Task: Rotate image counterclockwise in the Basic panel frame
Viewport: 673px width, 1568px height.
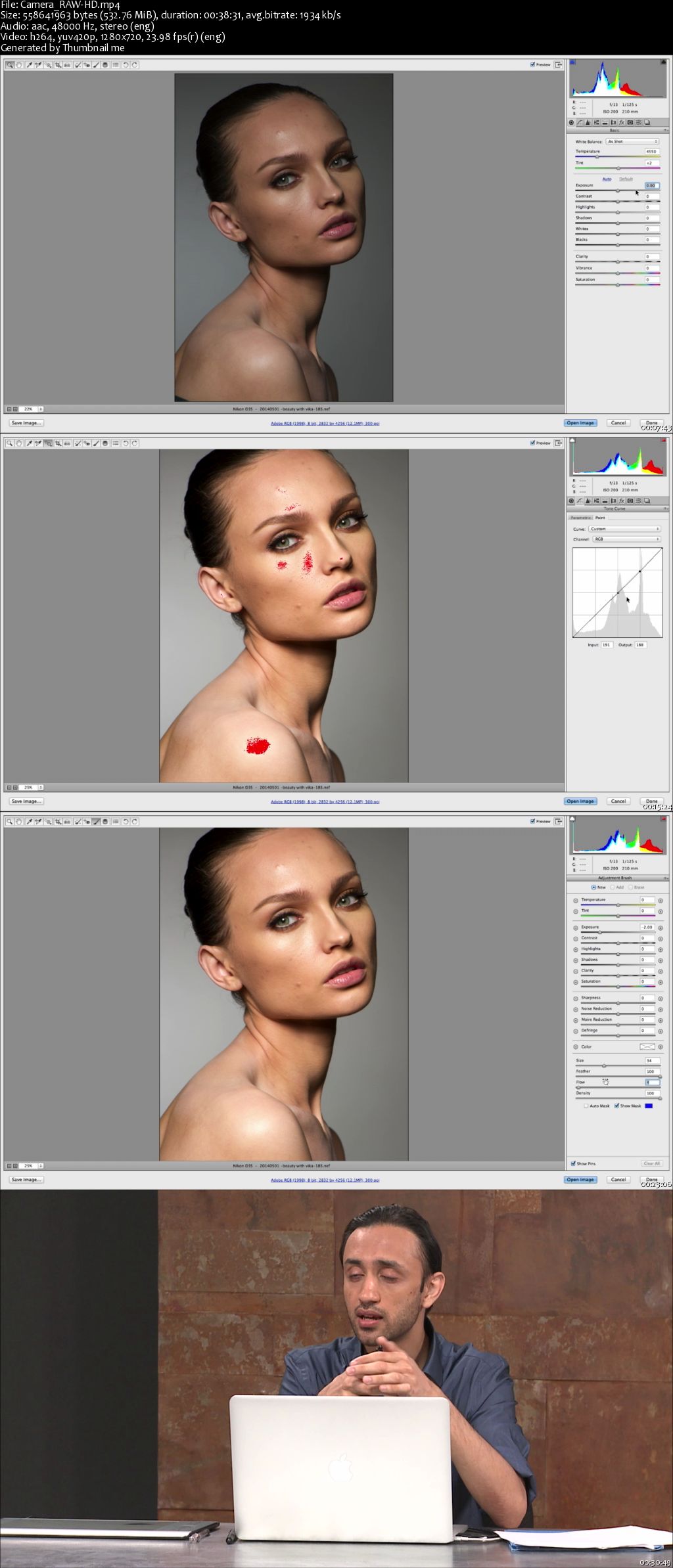Action: 126,65
